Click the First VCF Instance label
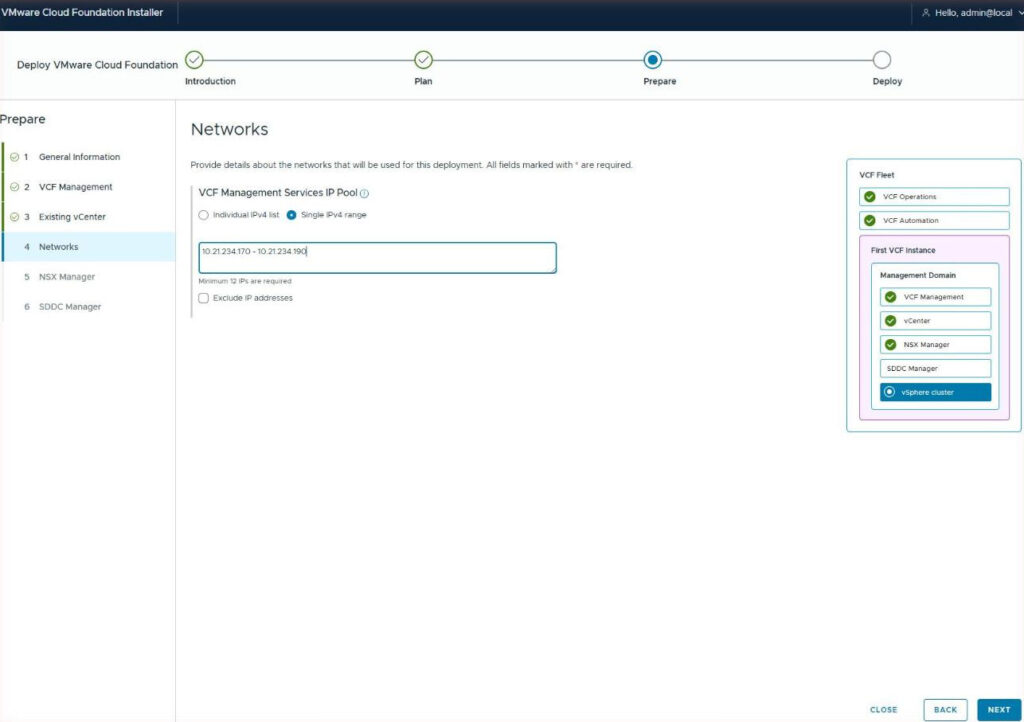Viewport: 1024px width, 722px height. [x=903, y=251]
